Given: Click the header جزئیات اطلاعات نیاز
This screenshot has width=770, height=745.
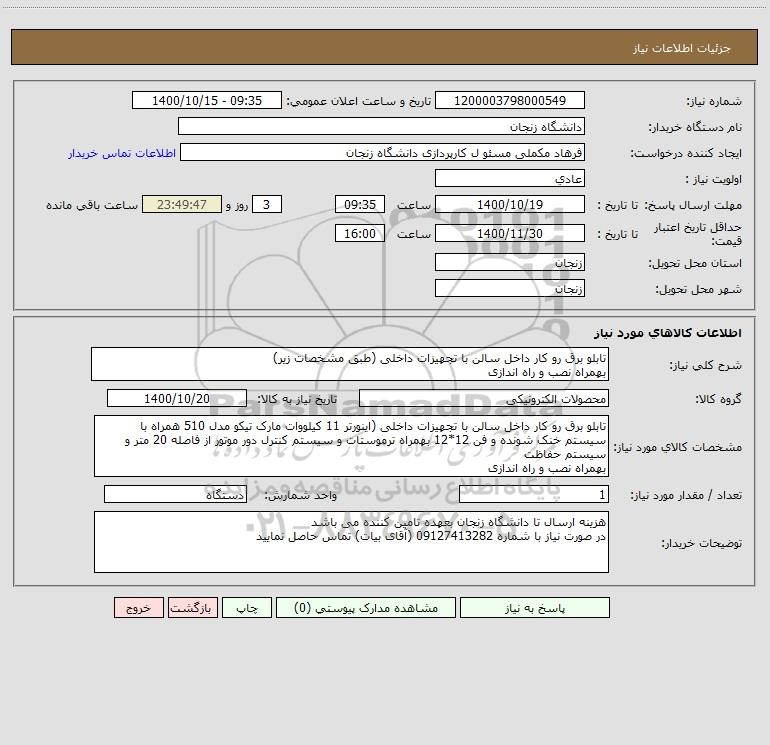Looking at the screenshot, I should coord(682,48).
